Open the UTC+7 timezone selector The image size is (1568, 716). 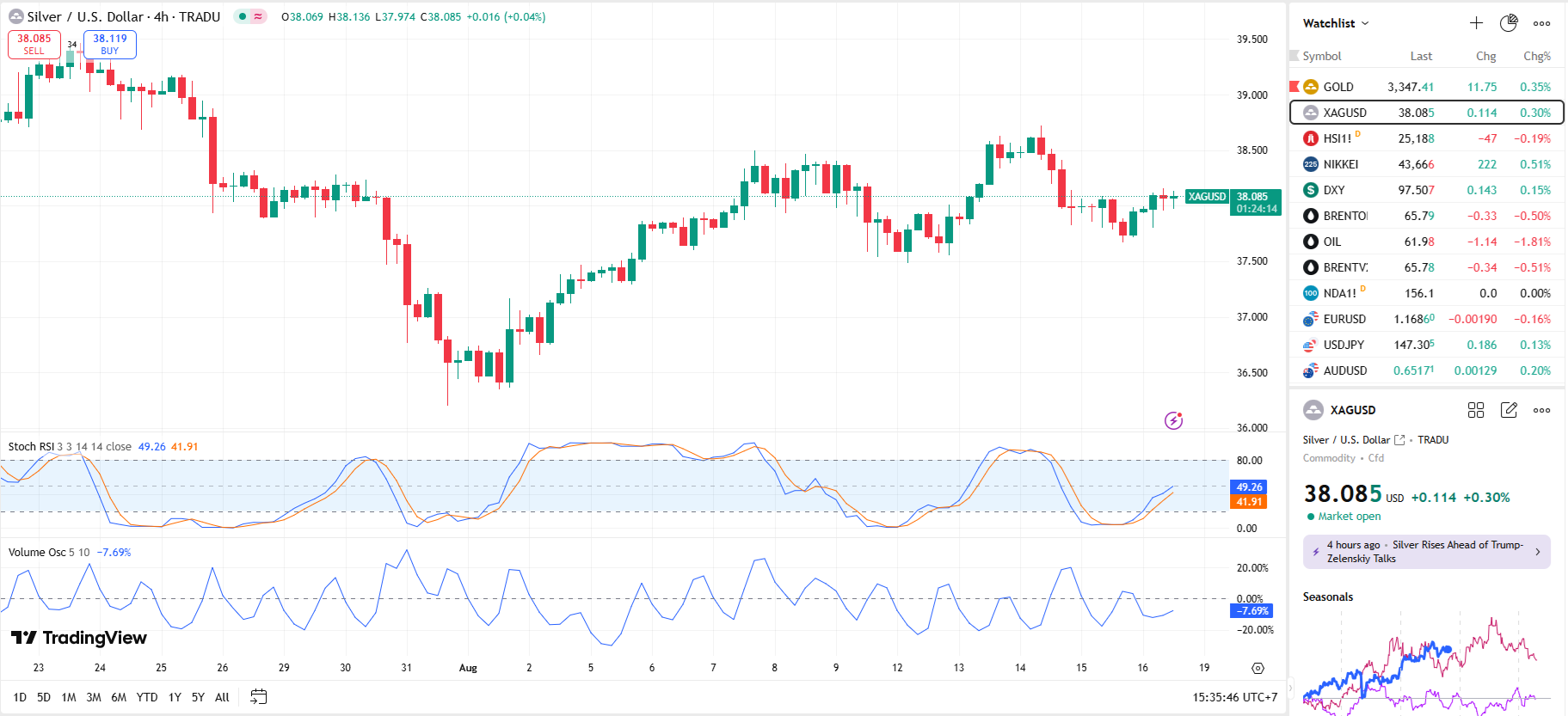click(1235, 697)
